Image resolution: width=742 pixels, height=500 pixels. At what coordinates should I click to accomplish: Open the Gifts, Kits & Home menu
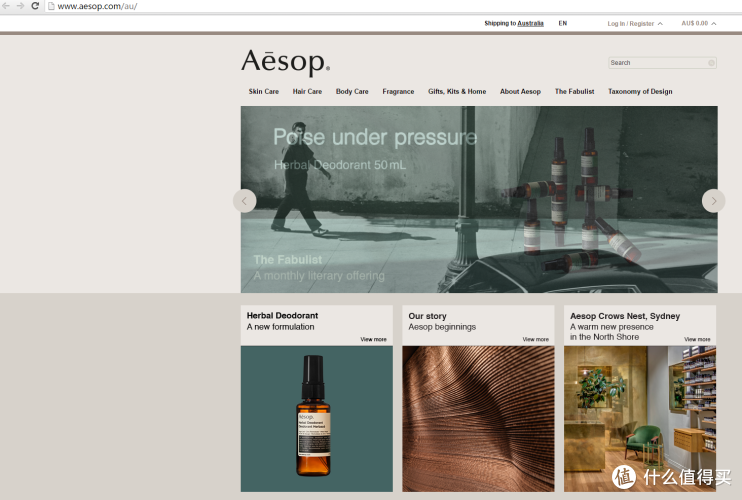(457, 91)
